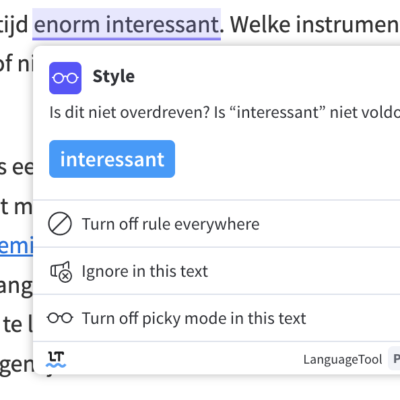Open the blue underlined "emi" link

(x=17, y=246)
